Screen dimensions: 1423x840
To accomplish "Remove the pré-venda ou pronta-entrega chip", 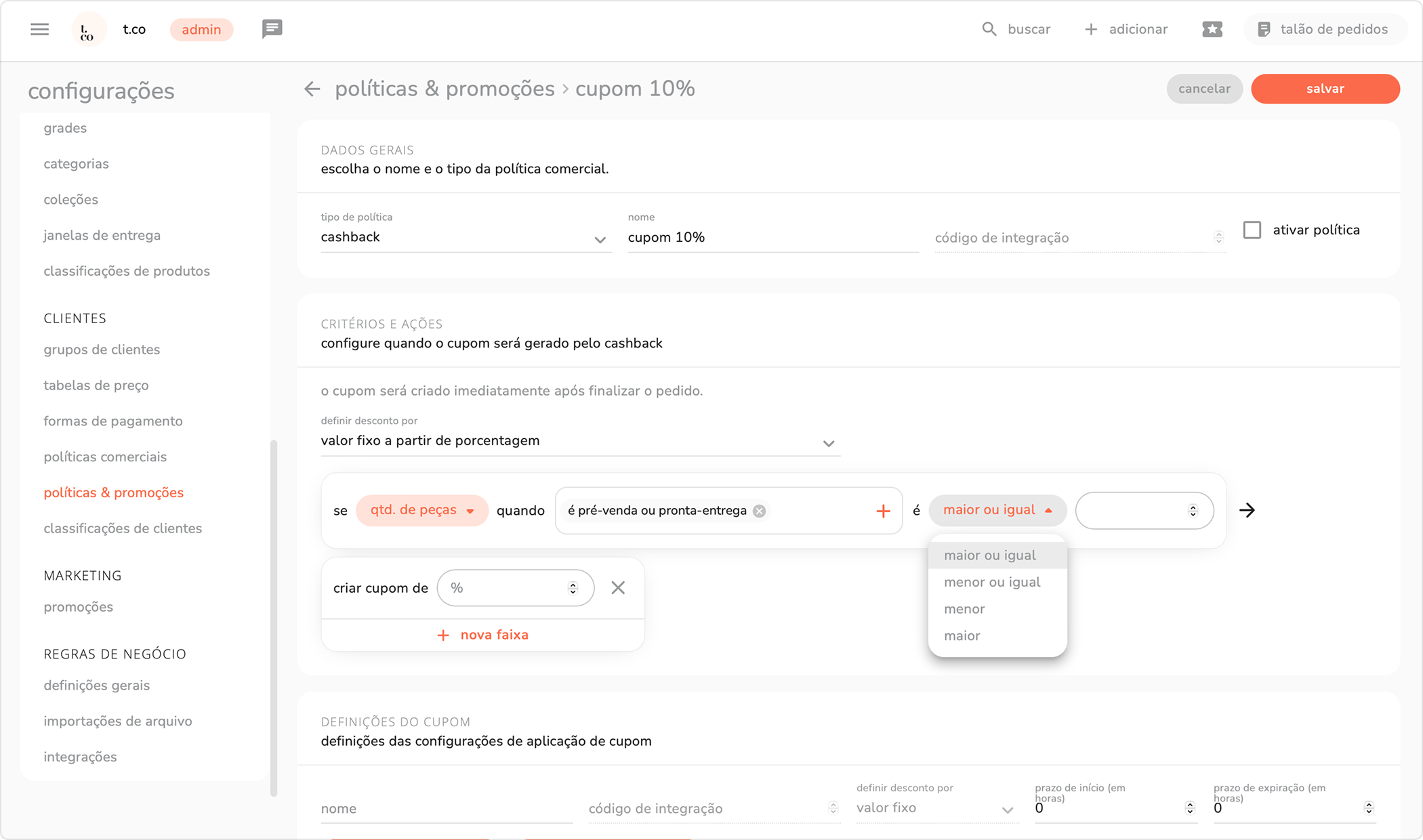I will tap(760, 511).
